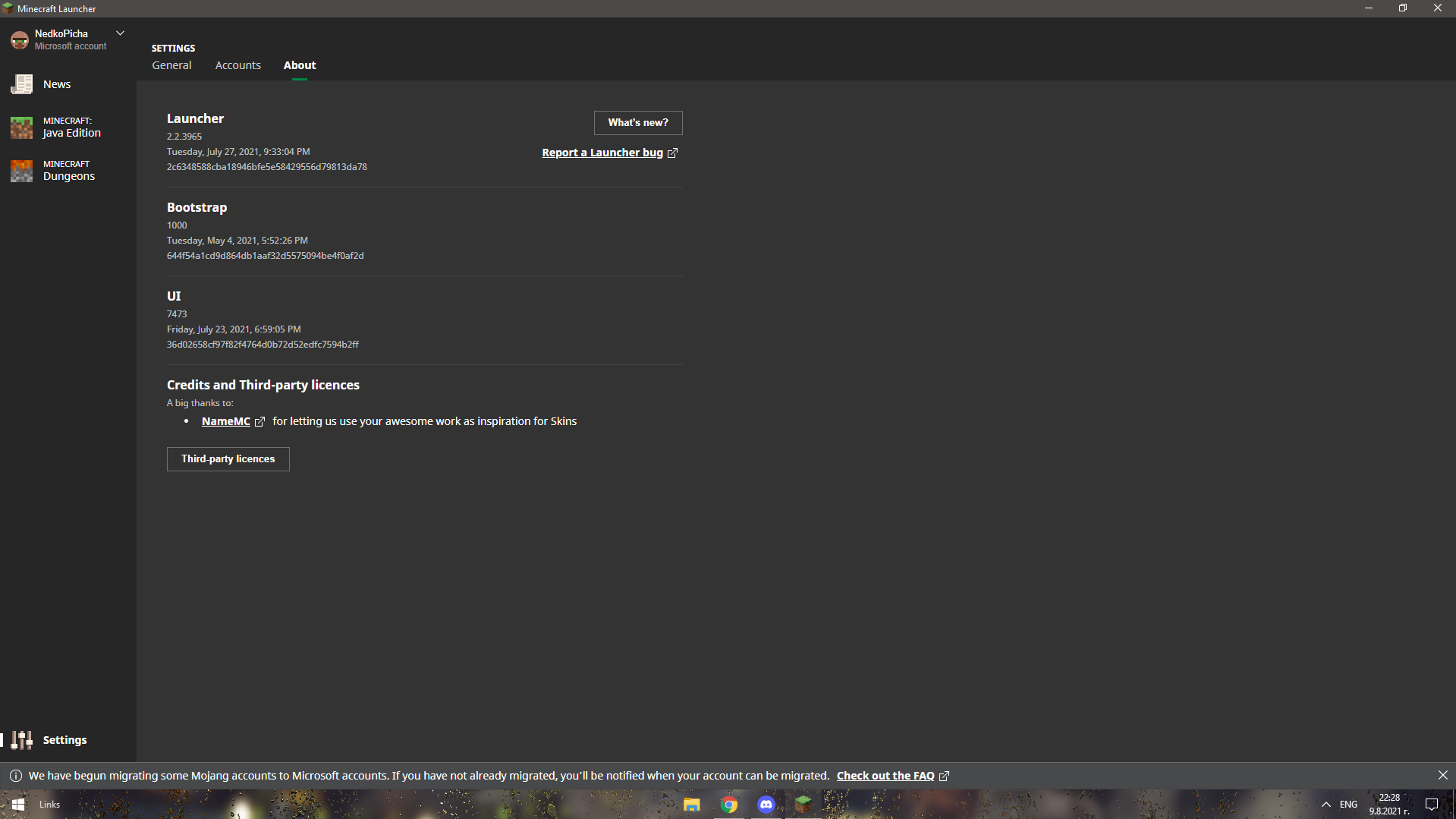Expand the account switcher chevron

[120, 33]
